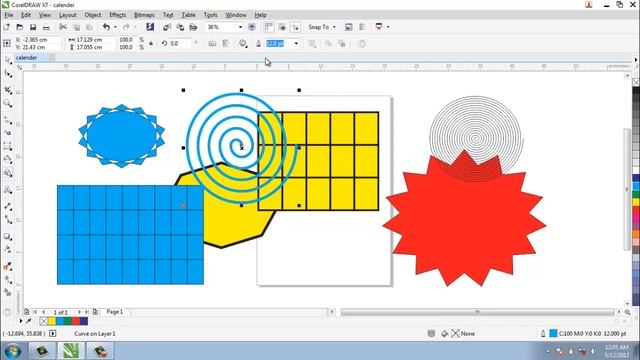Viewport: 640px width, 360px height.
Task: Open the Effects menu
Action: tap(118, 15)
